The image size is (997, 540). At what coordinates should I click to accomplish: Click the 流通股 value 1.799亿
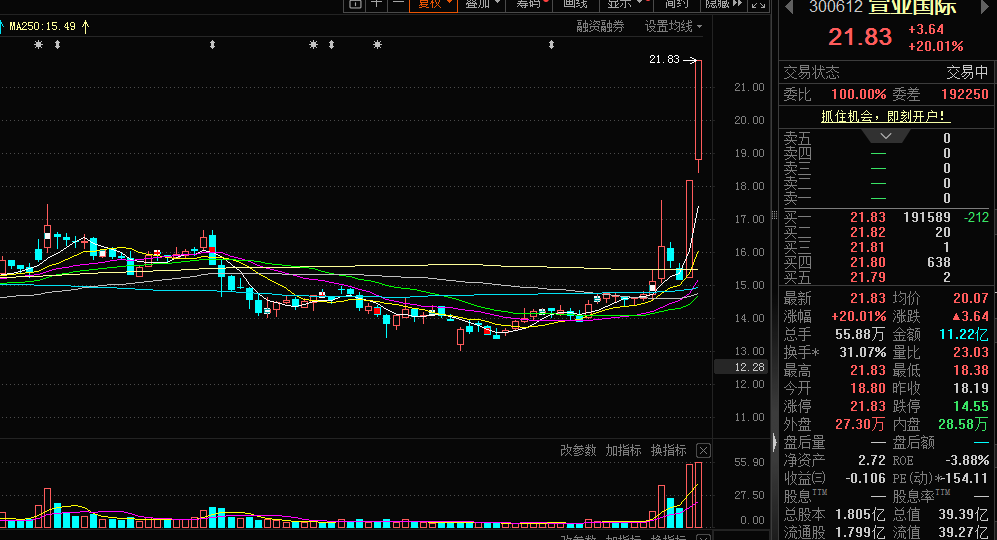pos(862,532)
